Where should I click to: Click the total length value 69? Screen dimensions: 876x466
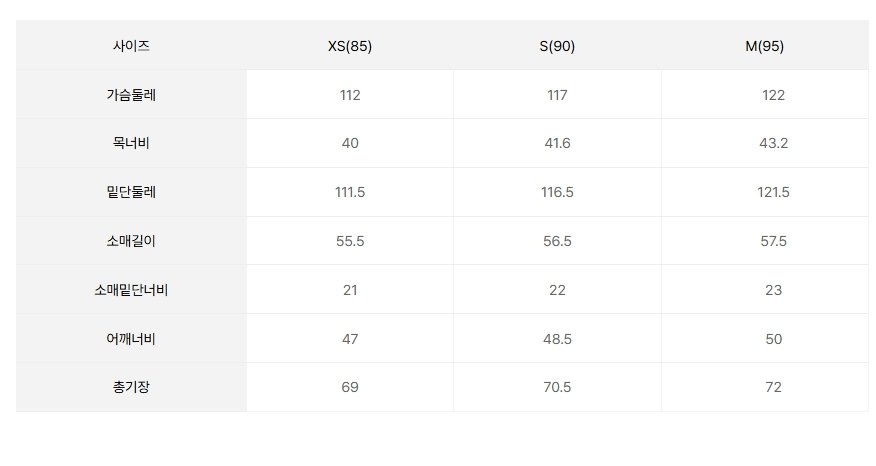350,387
